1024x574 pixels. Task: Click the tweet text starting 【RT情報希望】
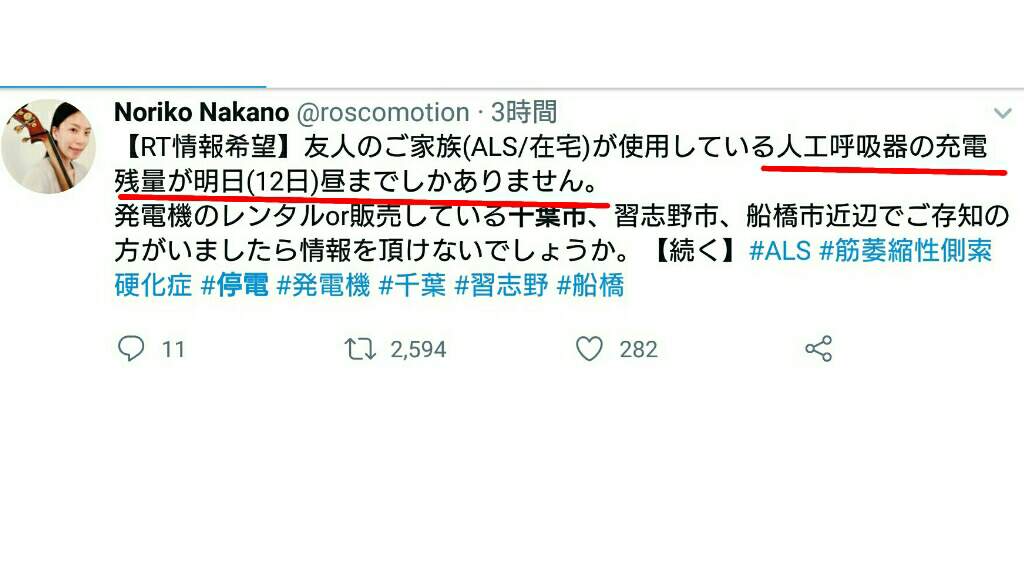coord(562,215)
